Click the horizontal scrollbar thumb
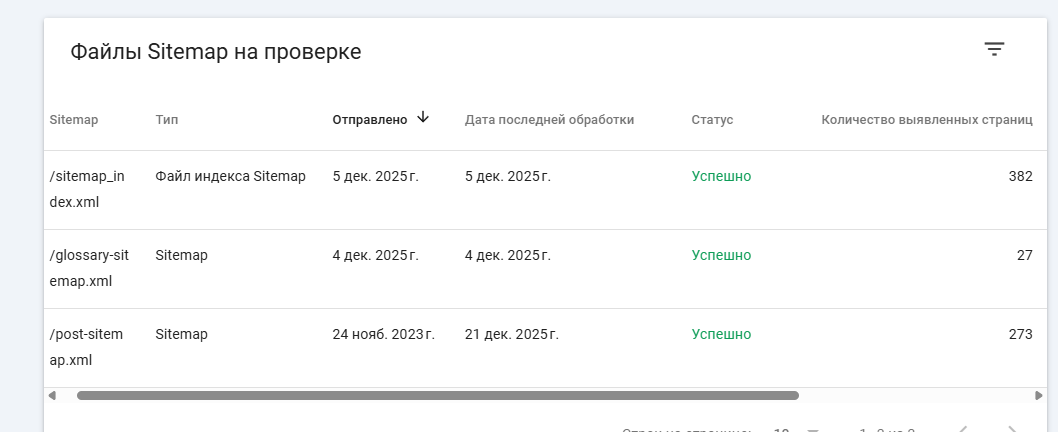The width and height of the screenshot is (1058, 432). (437, 396)
